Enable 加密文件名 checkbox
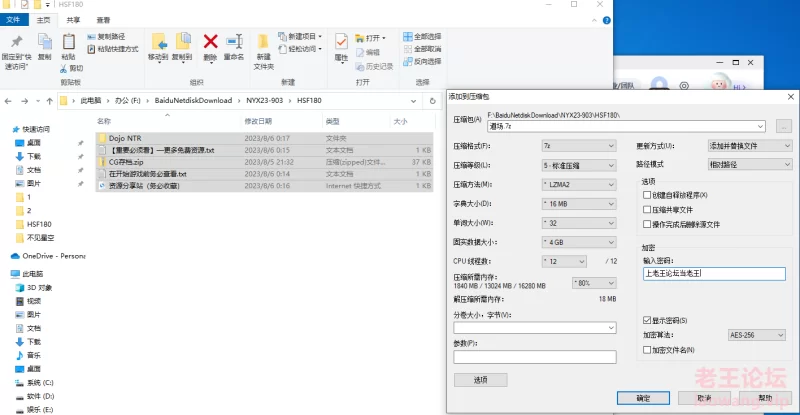800x415 pixels. pos(647,350)
